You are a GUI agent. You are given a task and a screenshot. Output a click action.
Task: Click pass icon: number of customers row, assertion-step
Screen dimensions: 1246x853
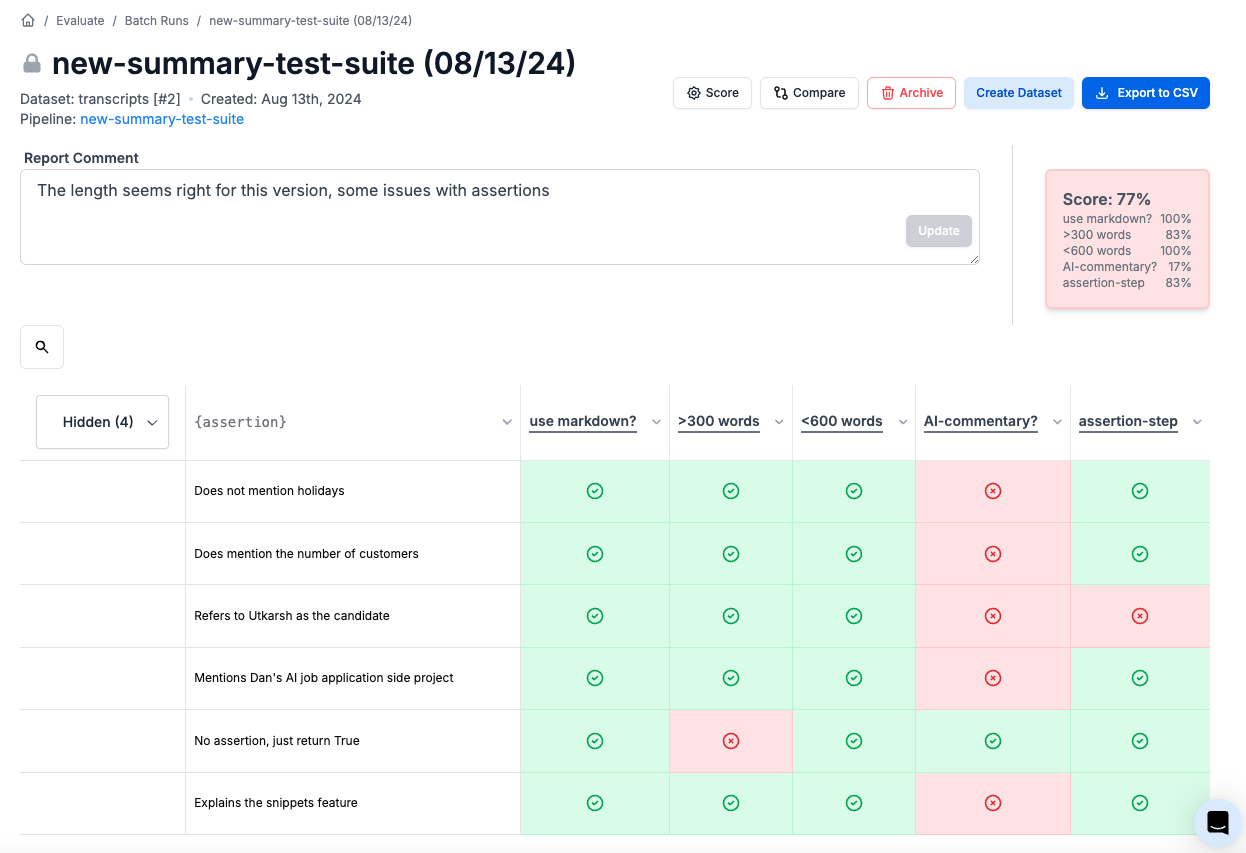tap(1140, 554)
